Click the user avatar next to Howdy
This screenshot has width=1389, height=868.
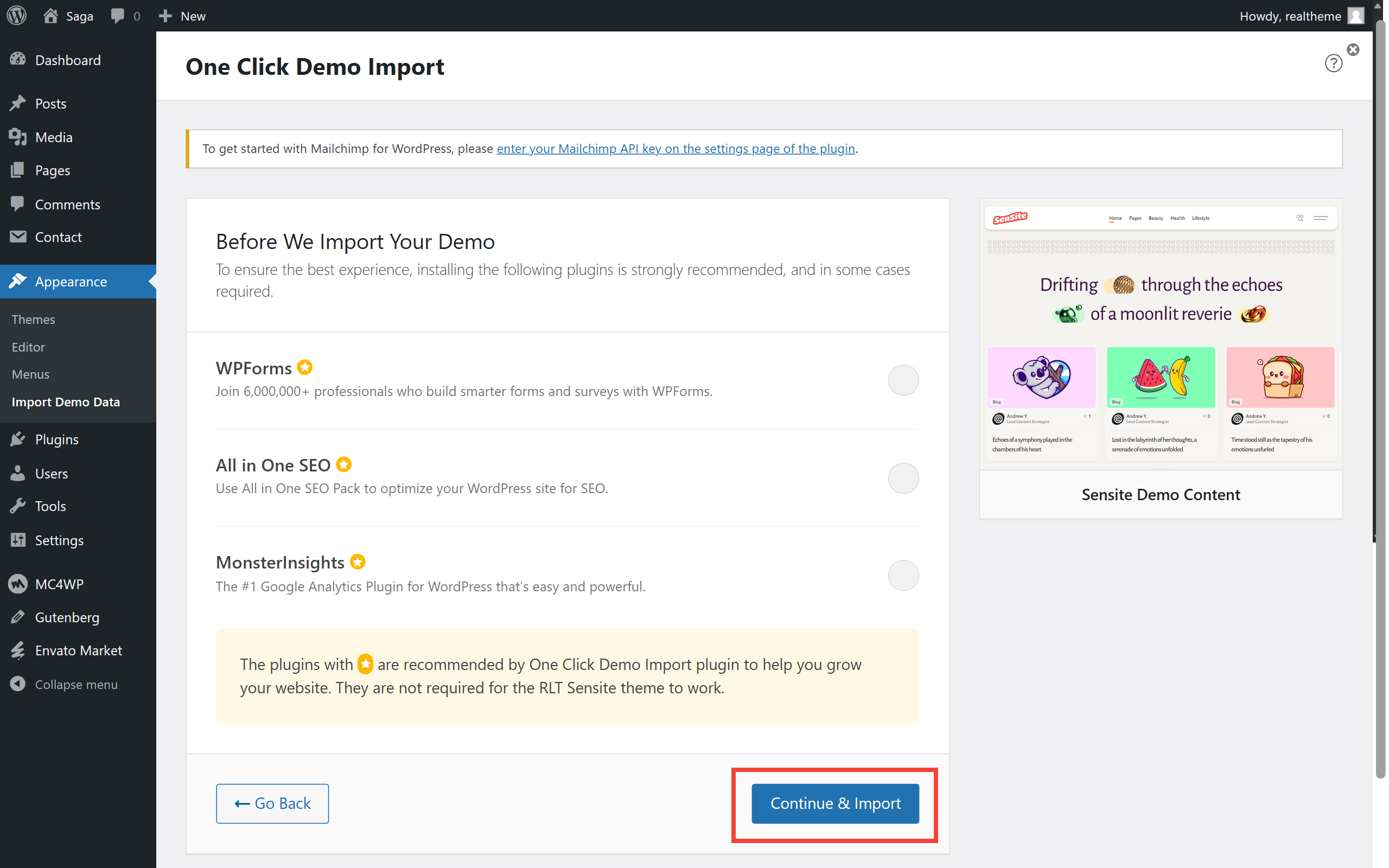[x=1356, y=16]
